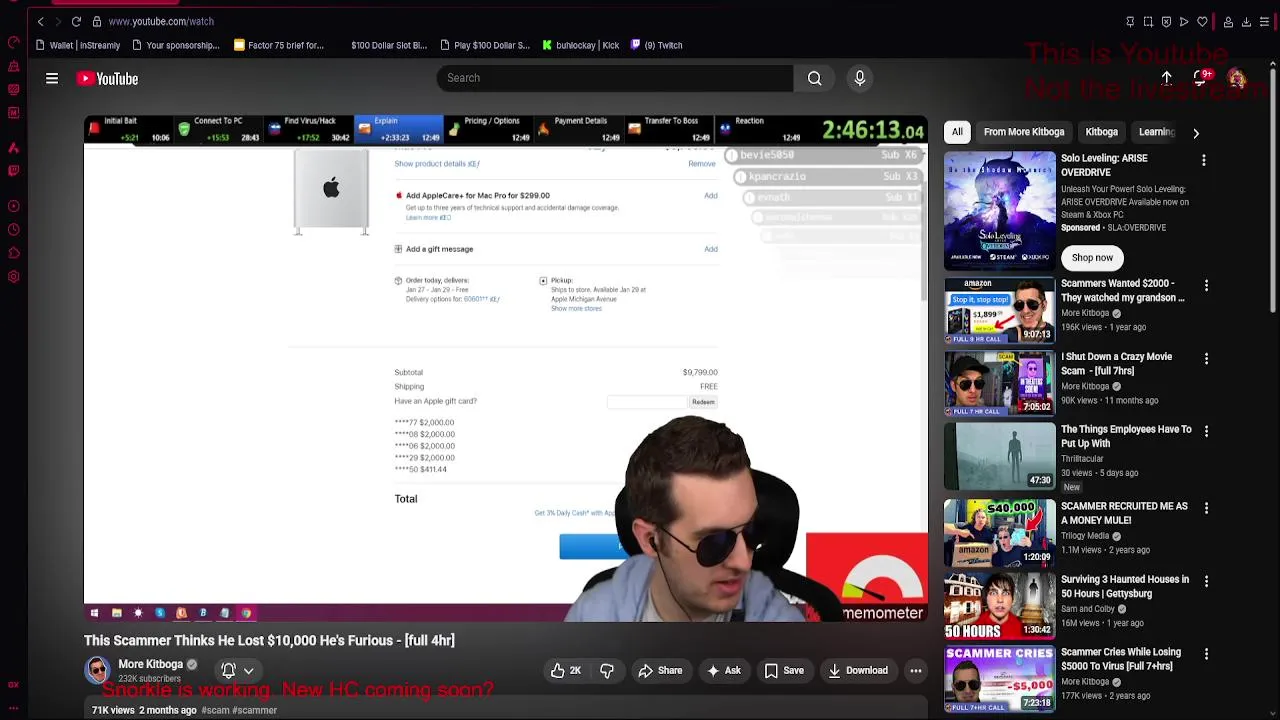Open the Wallet | inStreamly bookmark
This screenshot has width=1280, height=720.
tap(77, 45)
